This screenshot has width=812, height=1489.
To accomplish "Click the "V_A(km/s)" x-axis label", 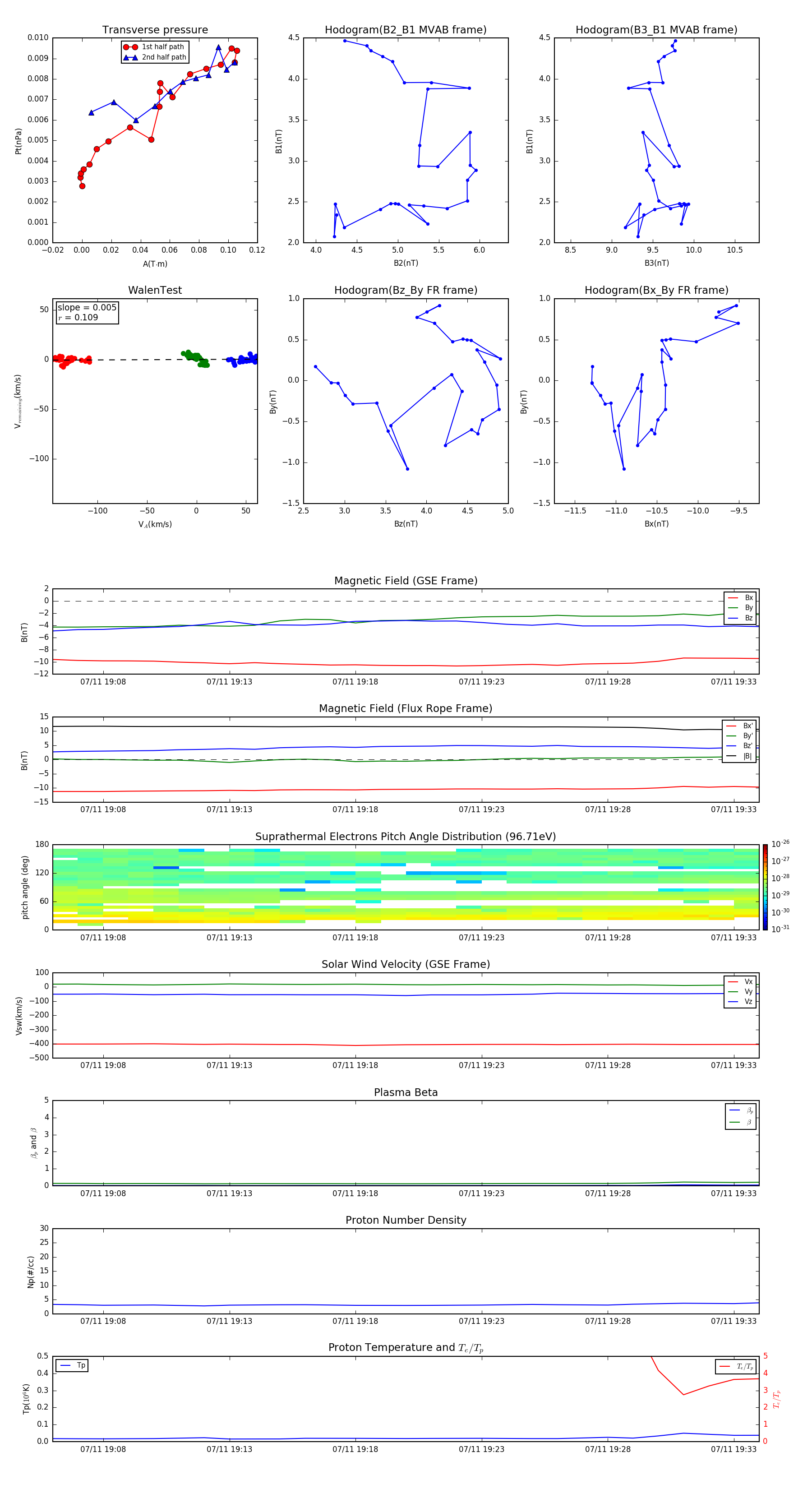I will (155, 524).
